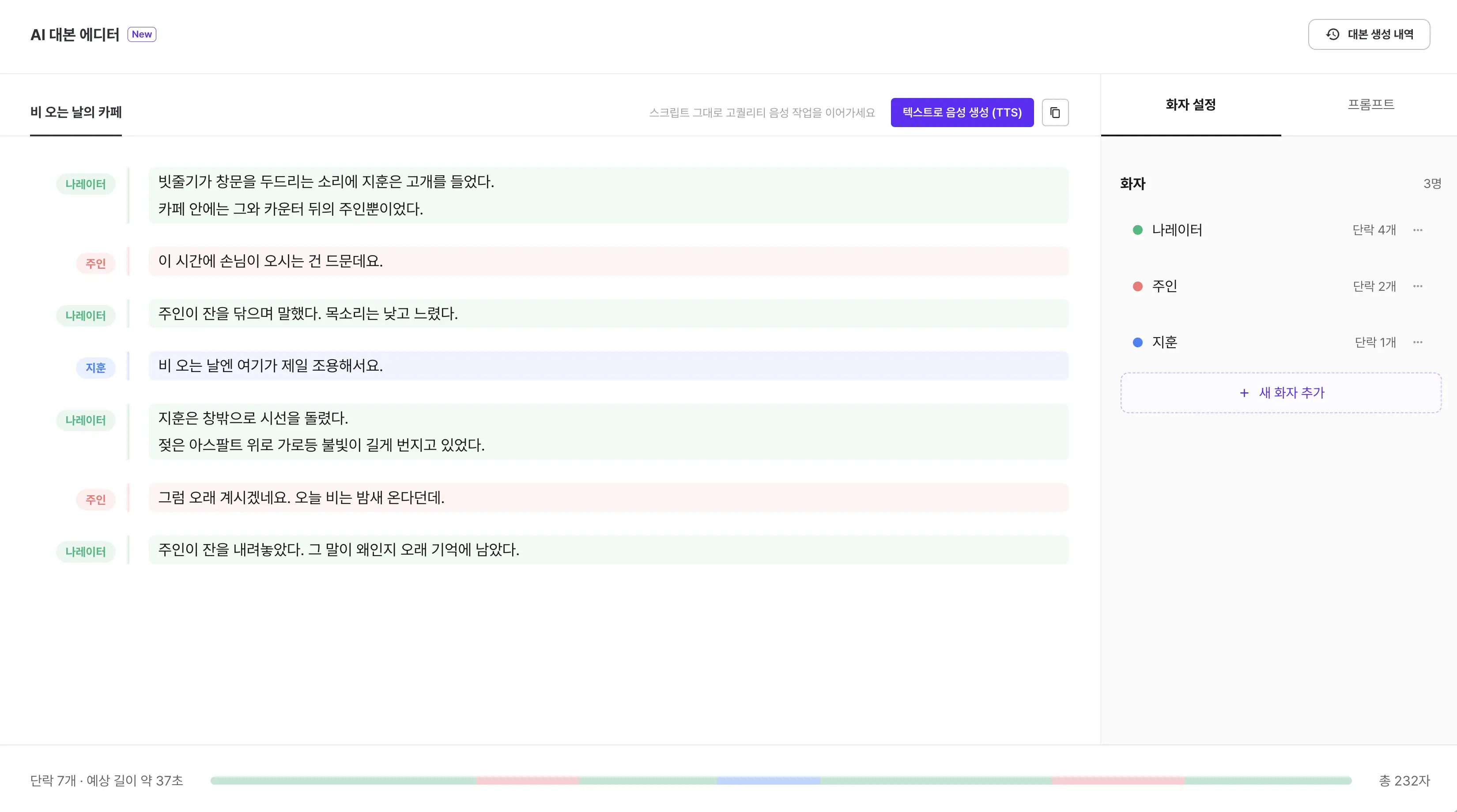Edit the line 그럼 오래 계시겠네요
Screen dimensions: 1457x812
click(608, 497)
